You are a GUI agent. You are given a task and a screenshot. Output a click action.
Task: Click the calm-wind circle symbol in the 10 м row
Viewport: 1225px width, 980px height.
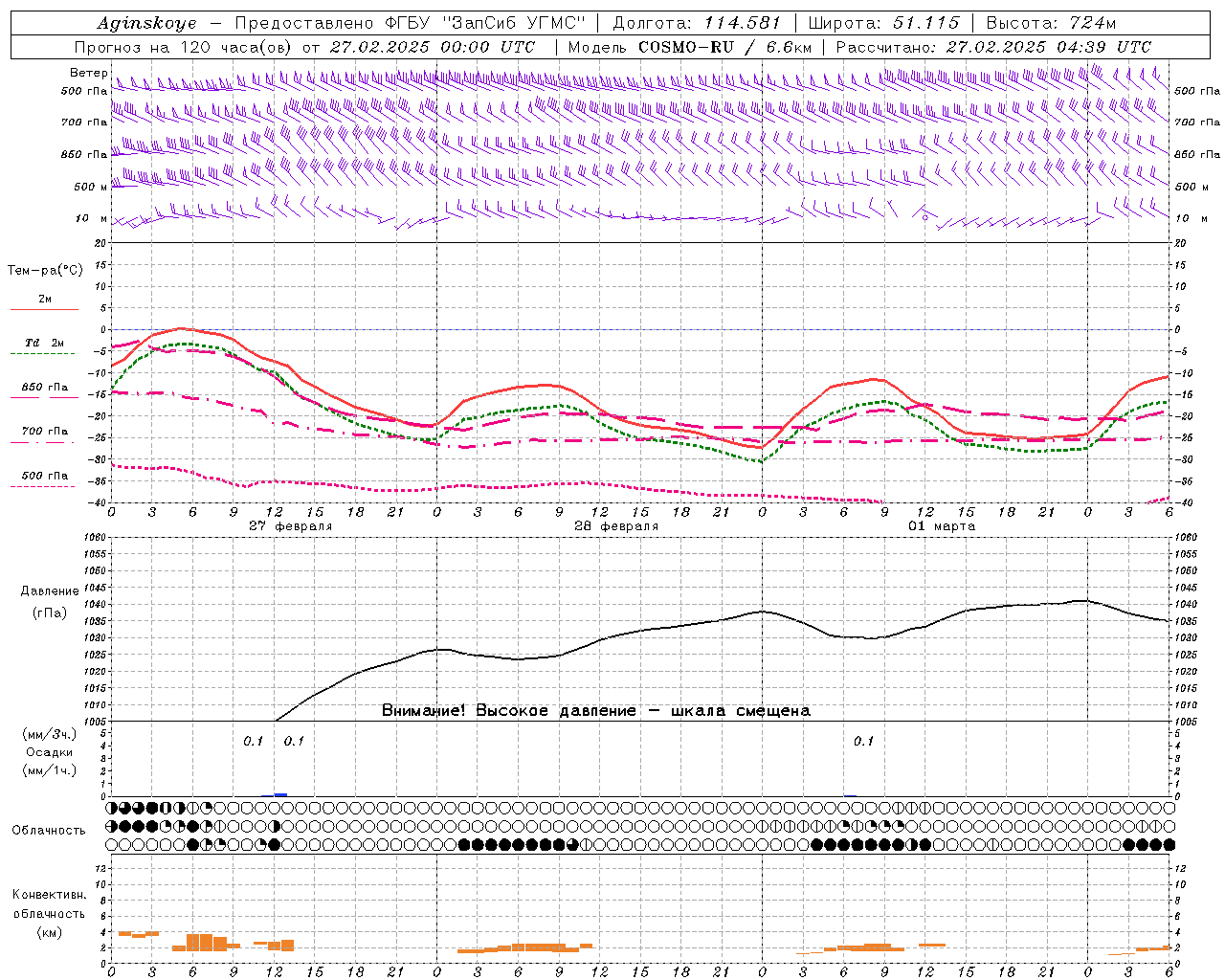click(x=924, y=218)
